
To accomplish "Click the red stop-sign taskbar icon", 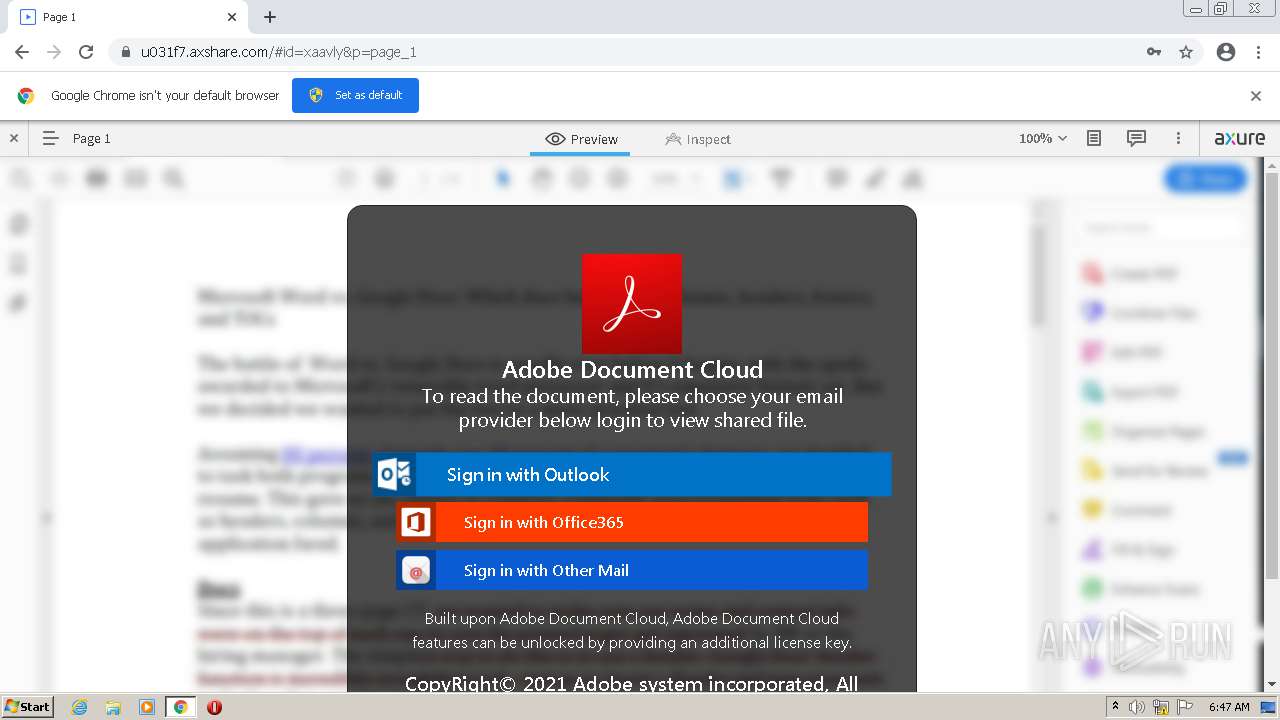I will coord(214,707).
